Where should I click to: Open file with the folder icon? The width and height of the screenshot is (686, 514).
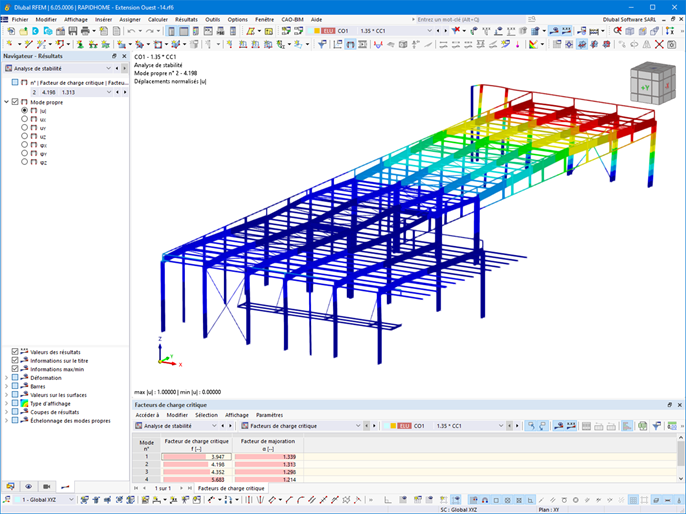(23, 31)
